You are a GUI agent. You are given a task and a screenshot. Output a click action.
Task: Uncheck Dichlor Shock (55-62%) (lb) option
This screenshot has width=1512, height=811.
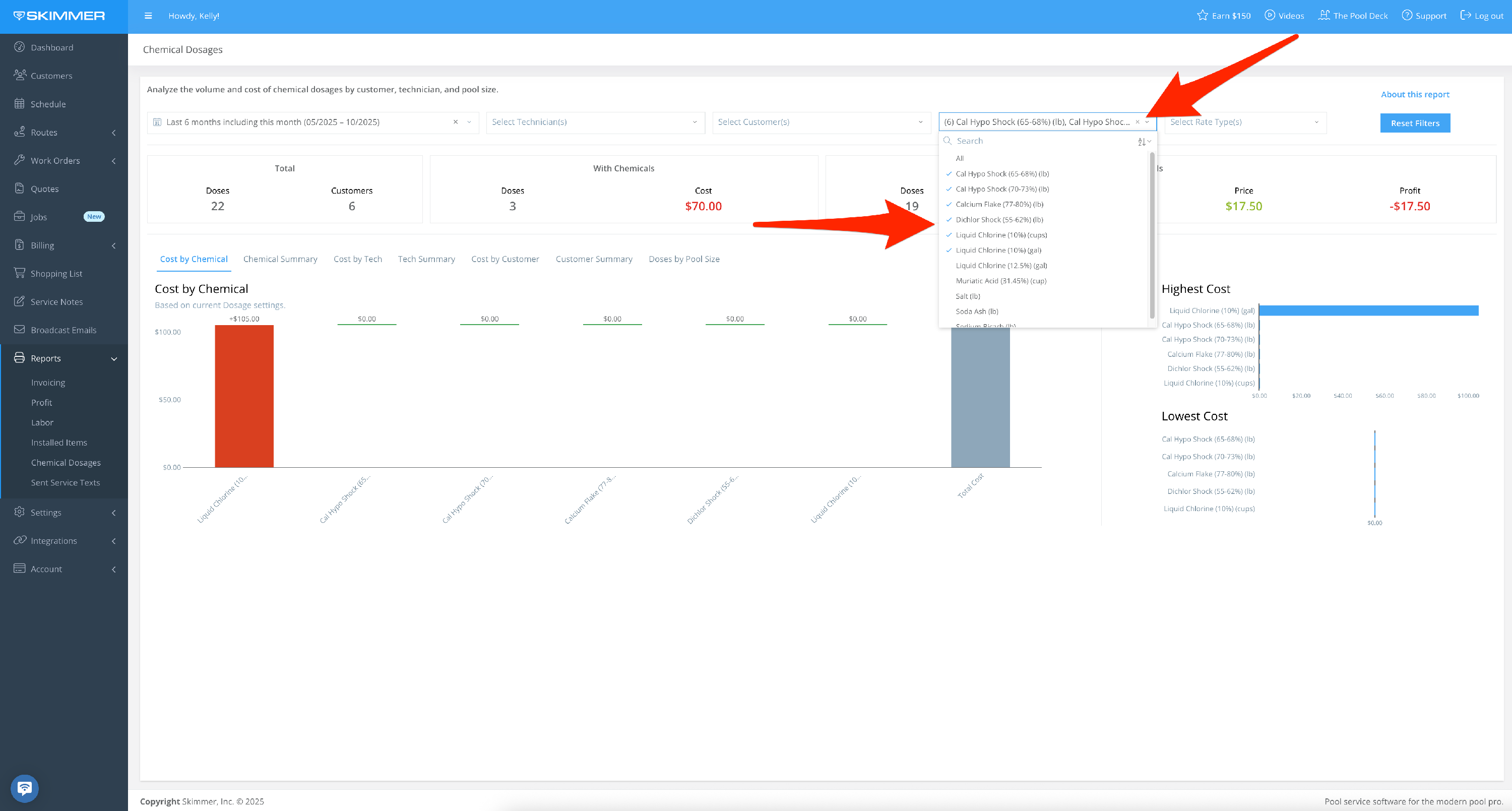(999, 219)
